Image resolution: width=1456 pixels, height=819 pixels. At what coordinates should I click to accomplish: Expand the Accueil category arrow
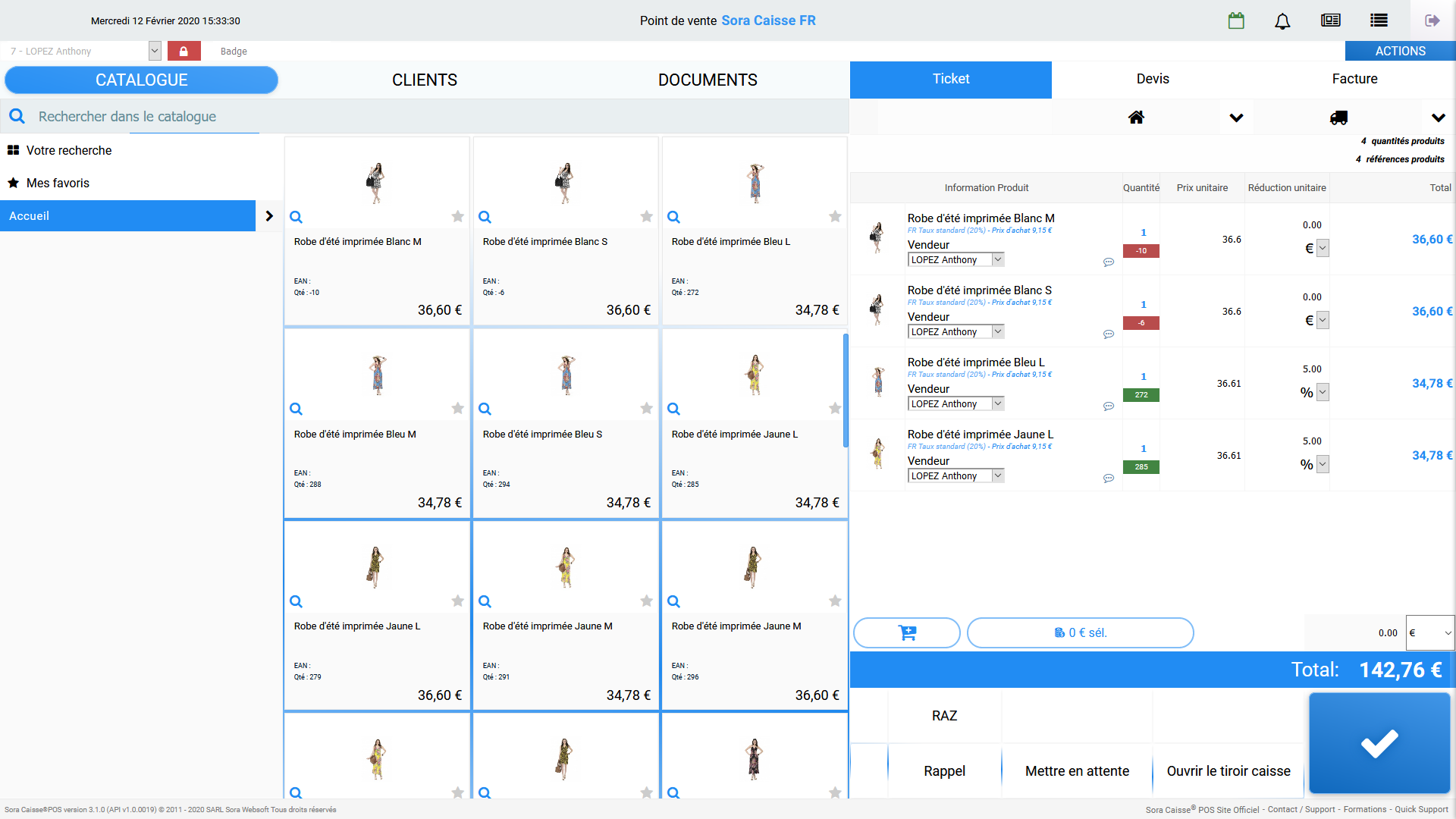point(269,216)
